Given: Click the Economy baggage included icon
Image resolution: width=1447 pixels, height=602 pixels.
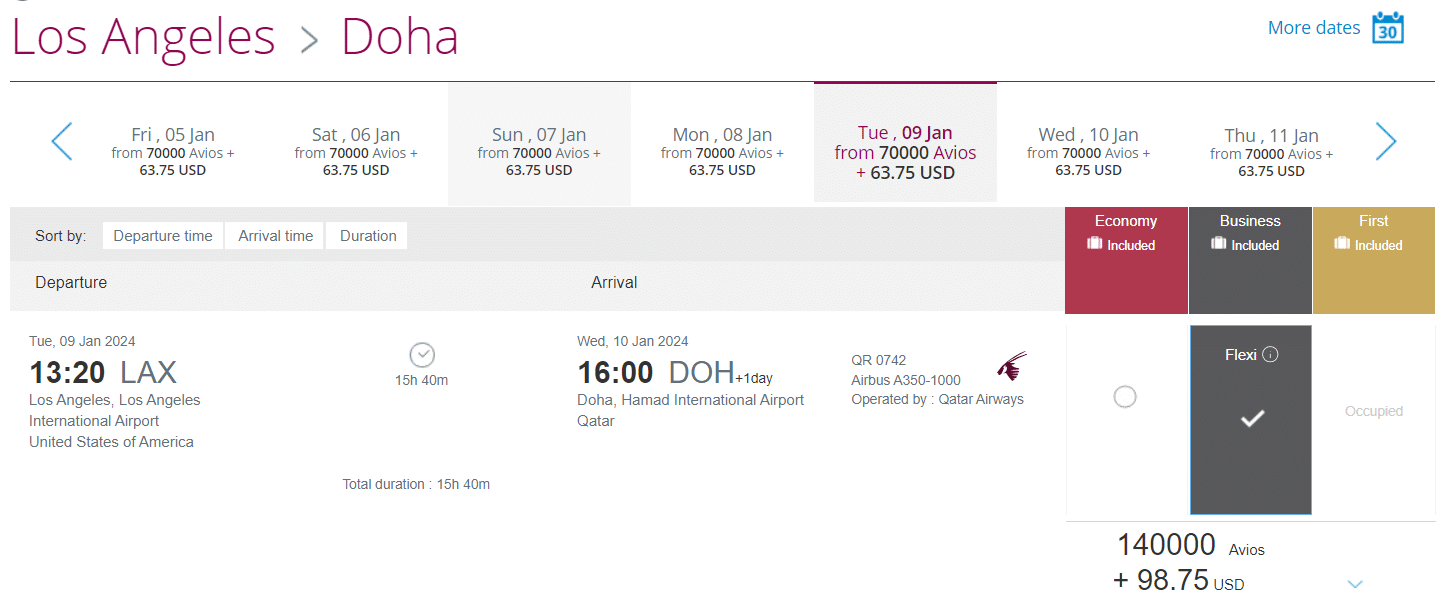Looking at the screenshot, I should click(x=1095, y=245).
